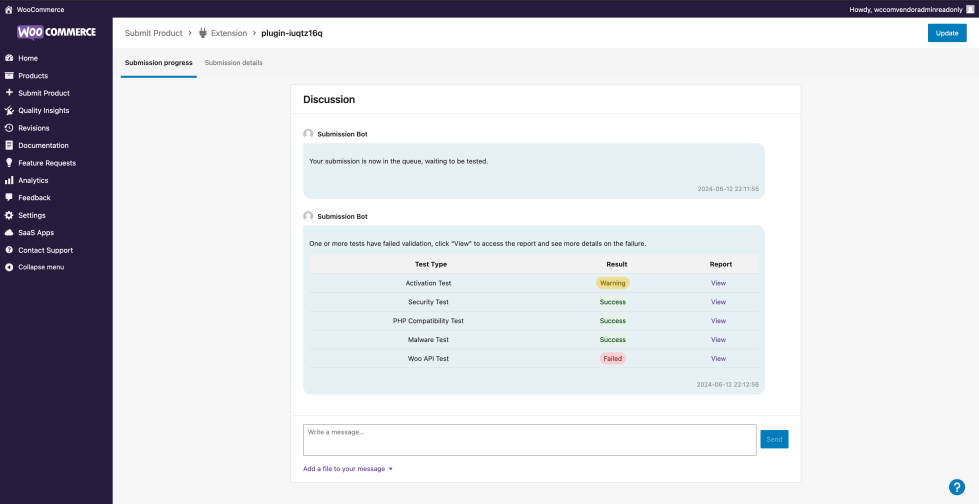Open Products in the sidebar menu
Screen dimensions: 979x504
tap(33, 76)
